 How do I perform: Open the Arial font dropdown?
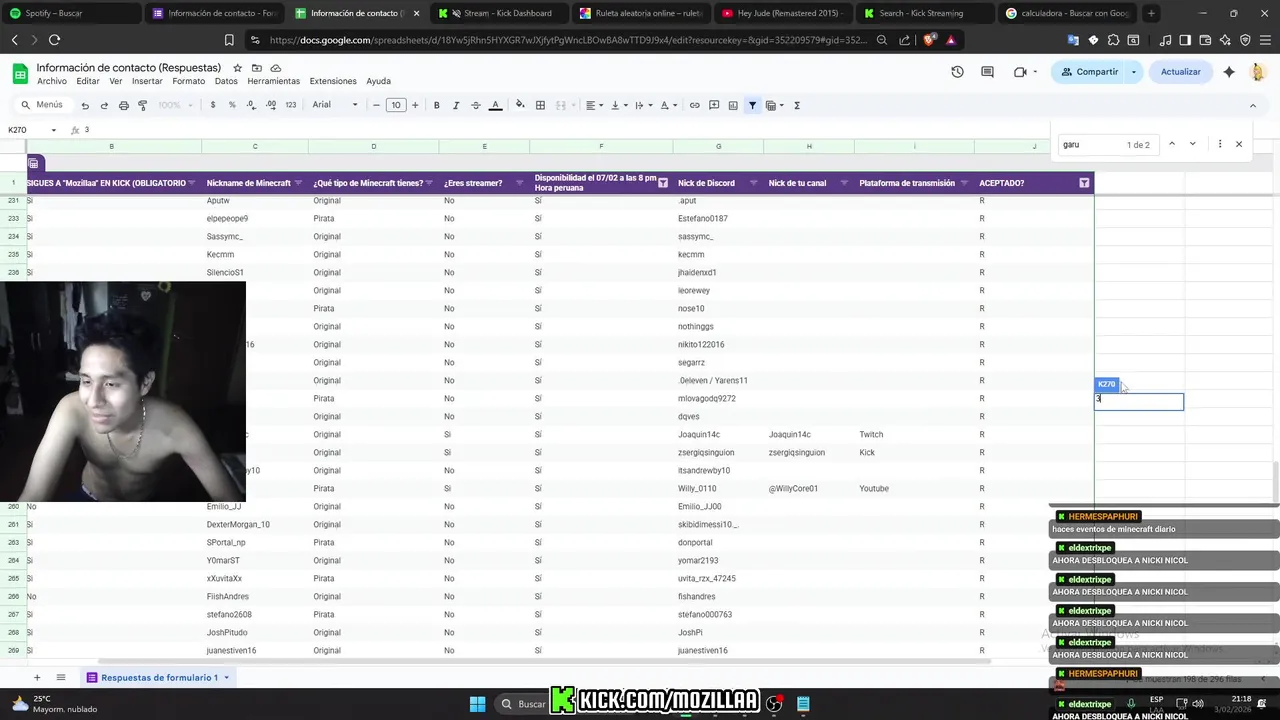pos(334,105)
